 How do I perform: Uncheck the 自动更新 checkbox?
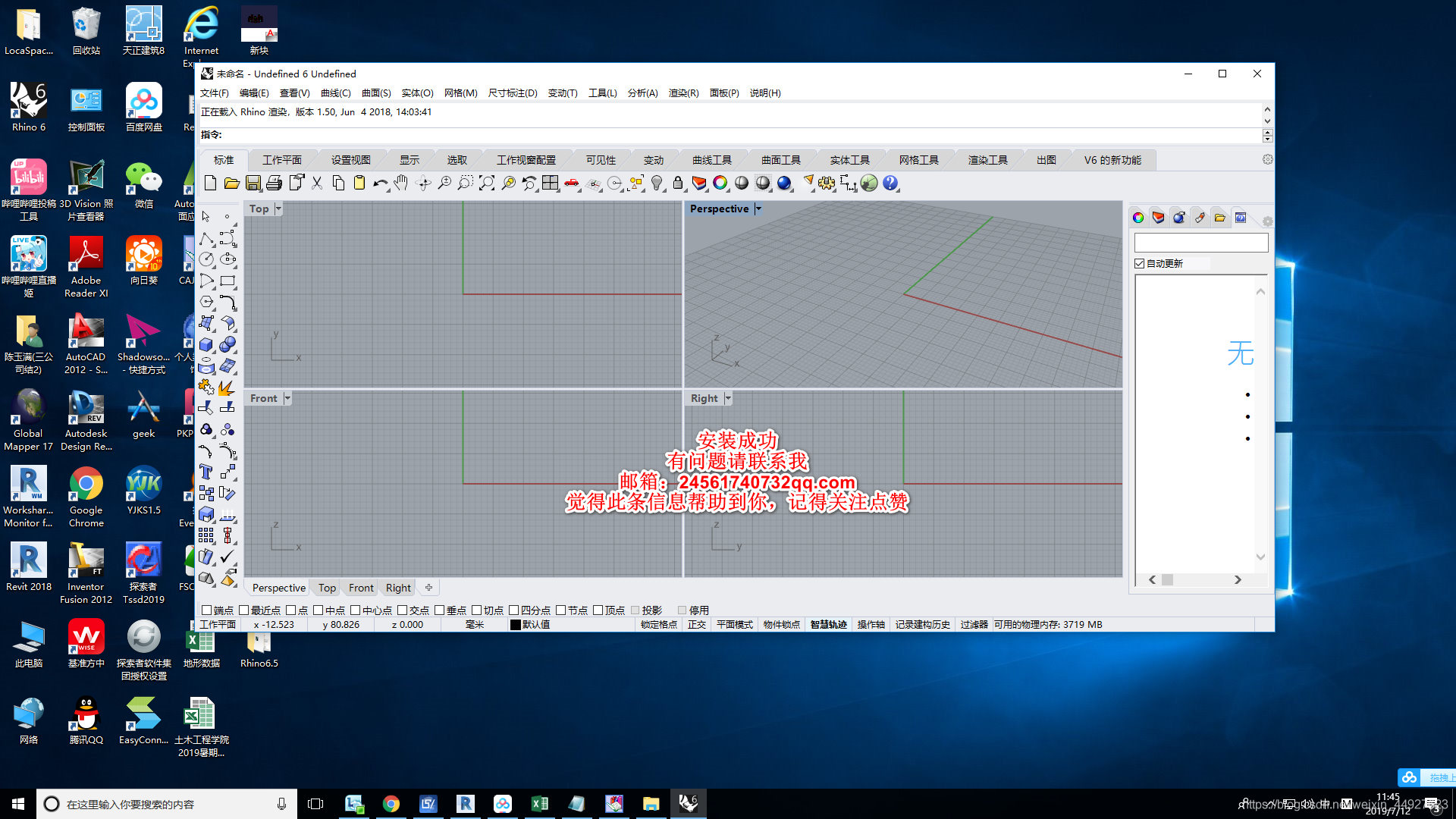(x=1139, y=263)
